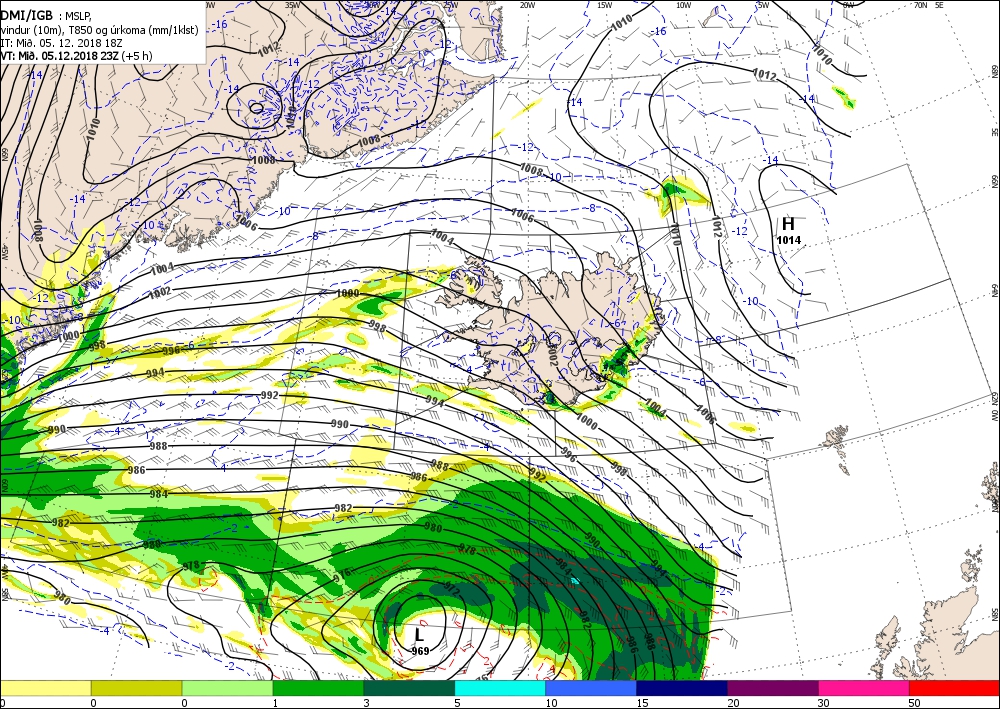This screenshot has width=1000, height=709.
Task: Click the '10W' longitude label
Action: point(683,5)
